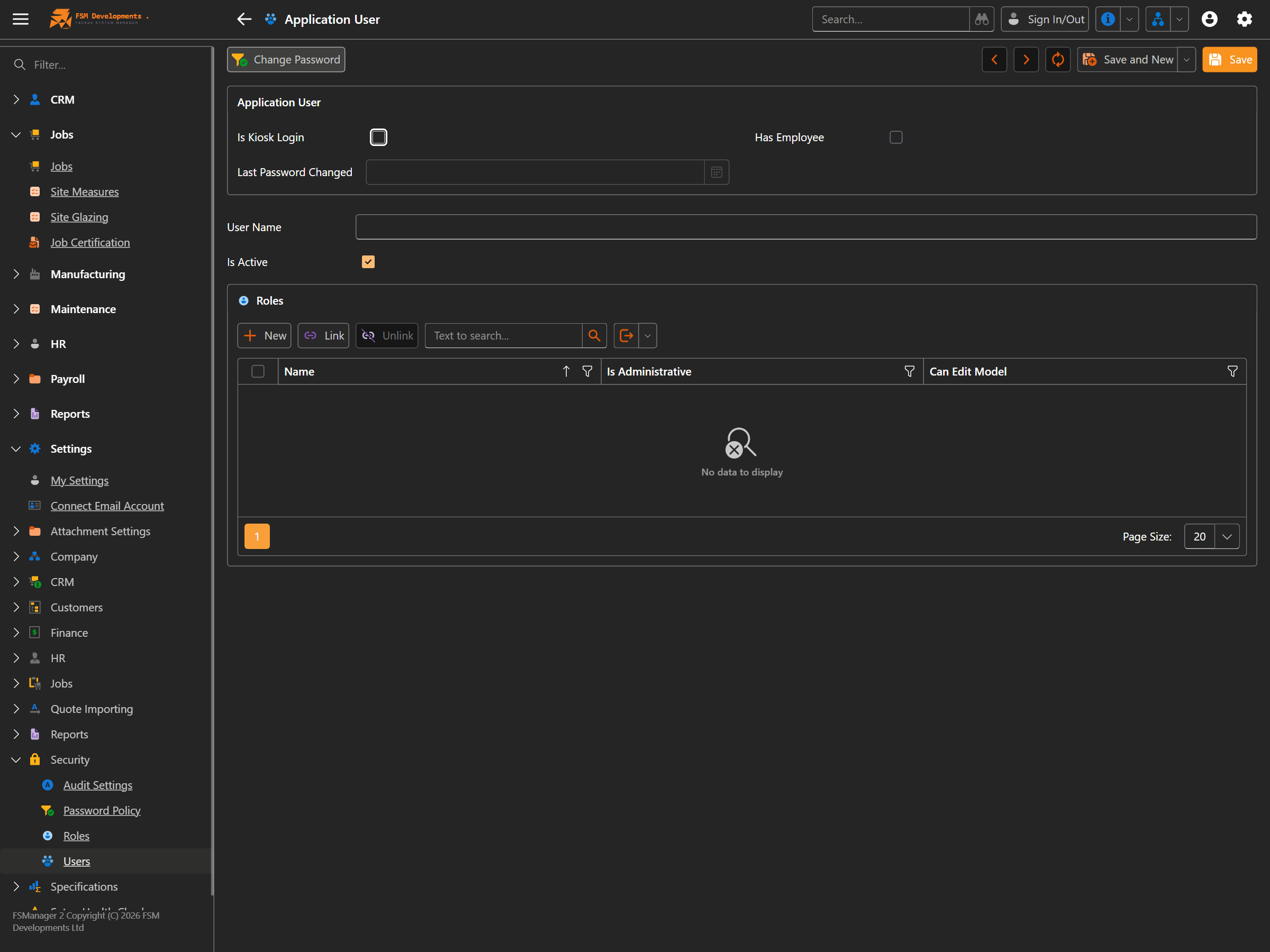Open Job Certification in the sidebar
The height and width of the screenshot is (952, 1270).
pos(90,242)
